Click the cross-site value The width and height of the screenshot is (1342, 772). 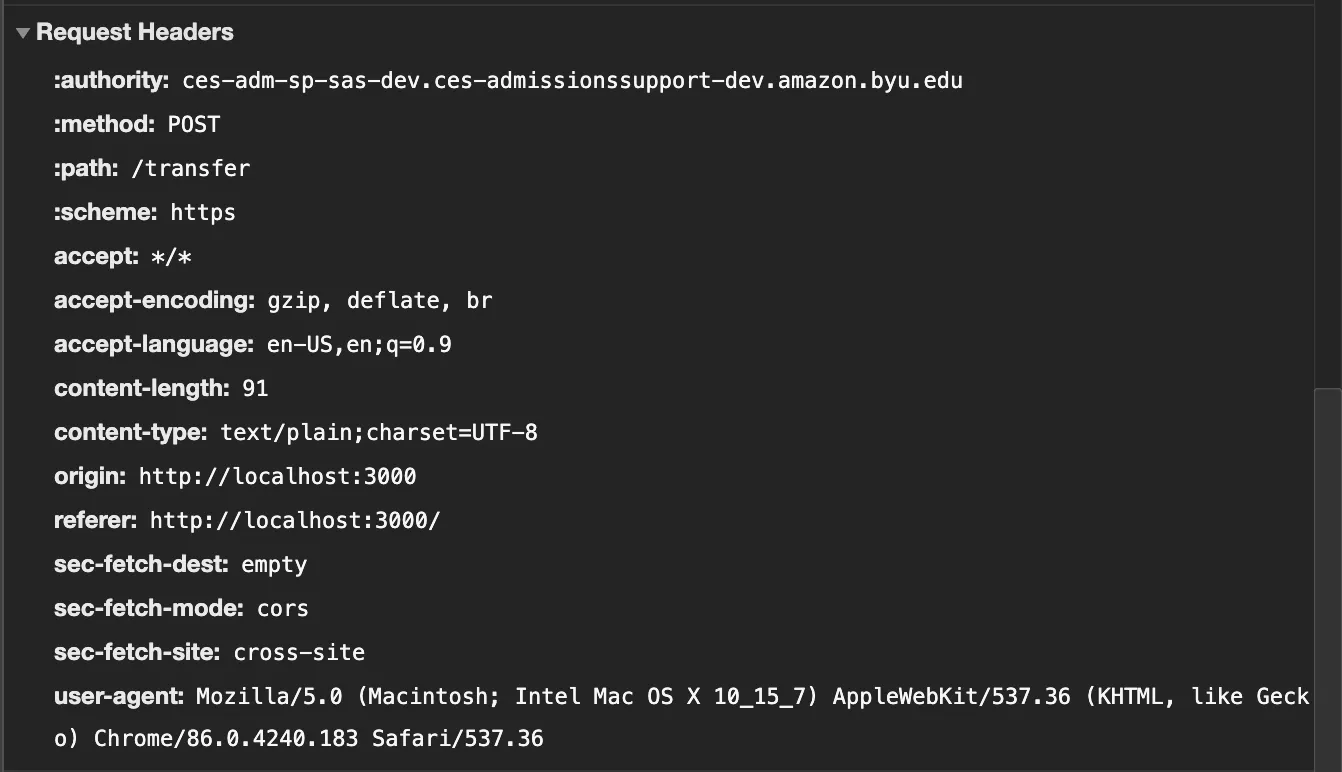(x=299, y=652)
